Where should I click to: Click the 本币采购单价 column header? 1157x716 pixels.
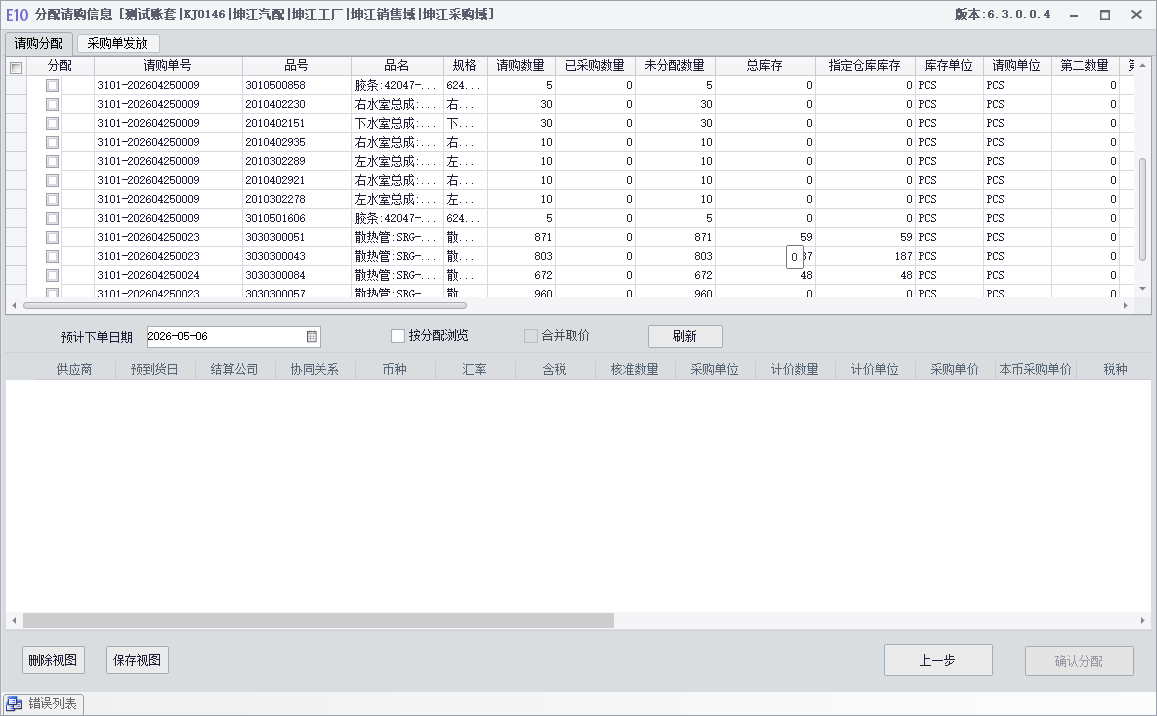click(1035, 369)
